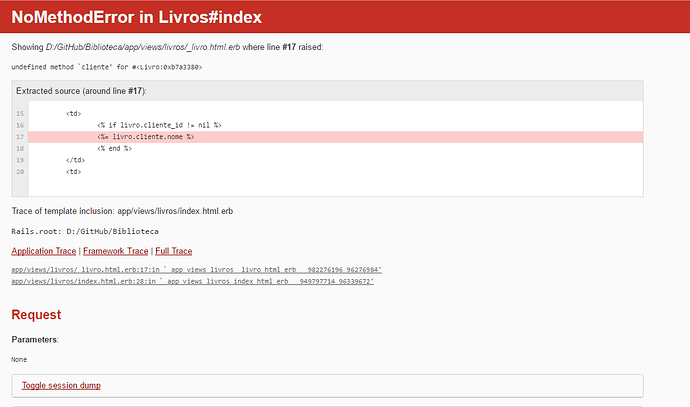Viewport: 690px width, 407px height.
Task: Click line number 15 in the gutter
Action: click(x=20, y=114)
